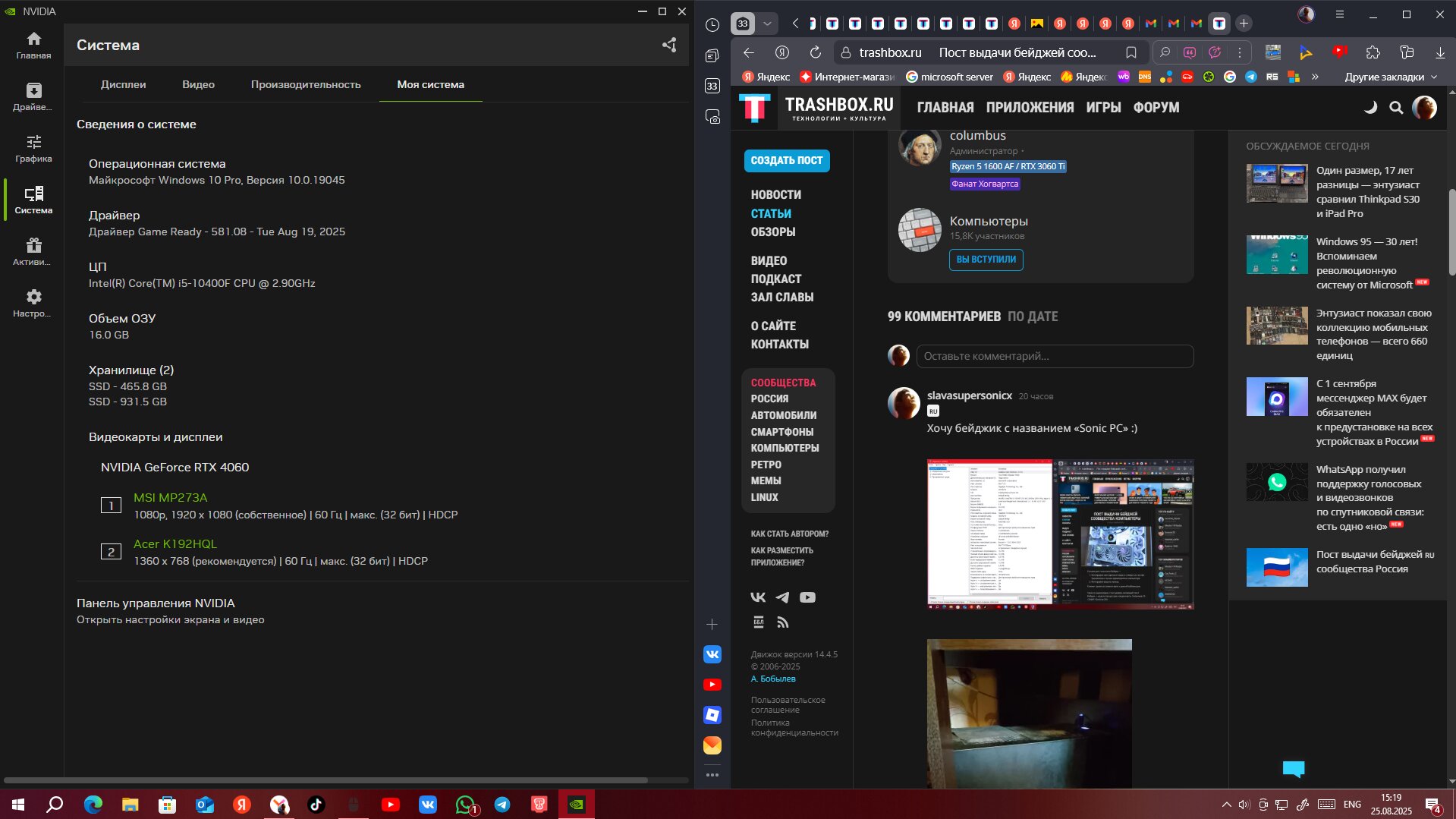Bookmark the current page in address bar

1131,52
